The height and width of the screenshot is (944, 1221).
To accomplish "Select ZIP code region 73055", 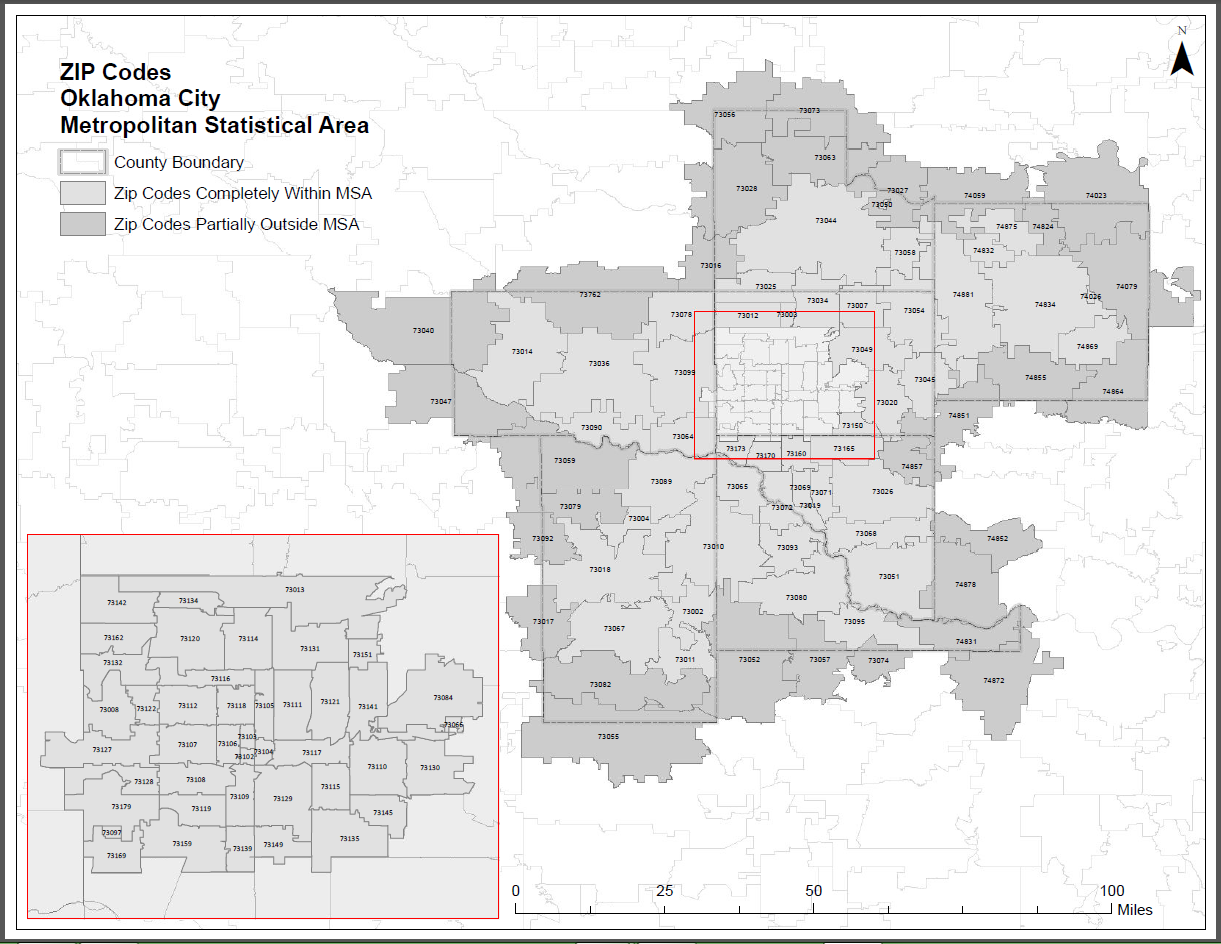I will click(609, 734).
